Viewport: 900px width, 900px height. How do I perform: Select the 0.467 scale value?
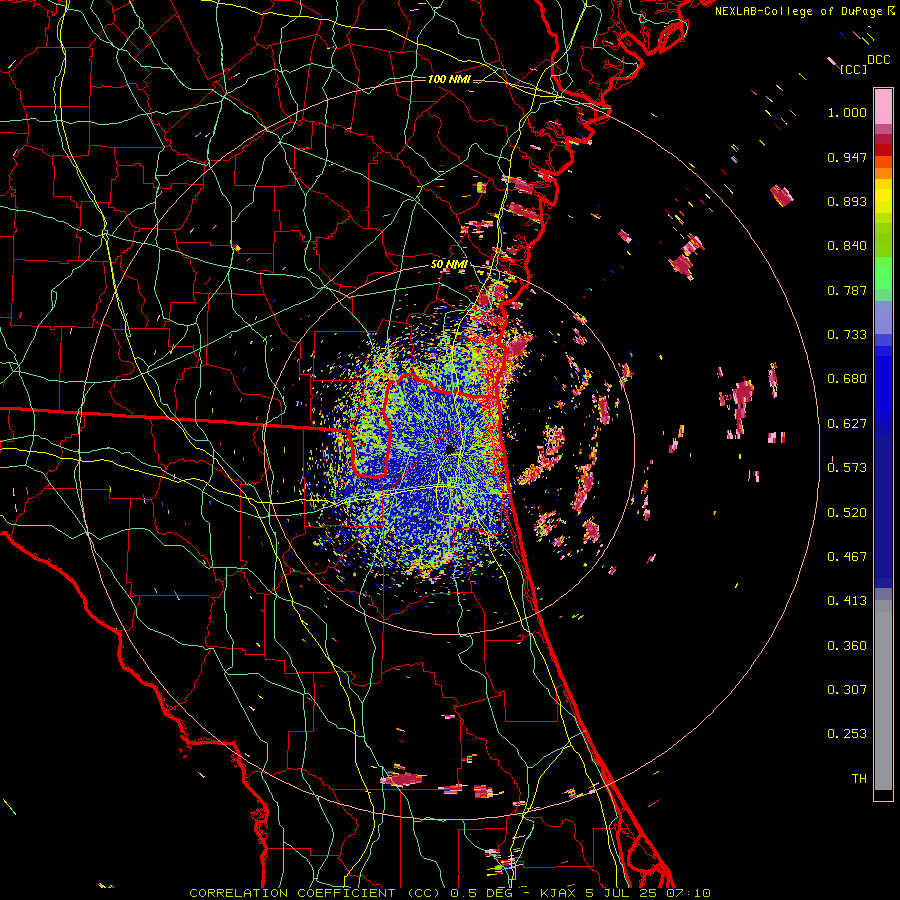click(x=847, y=556)
